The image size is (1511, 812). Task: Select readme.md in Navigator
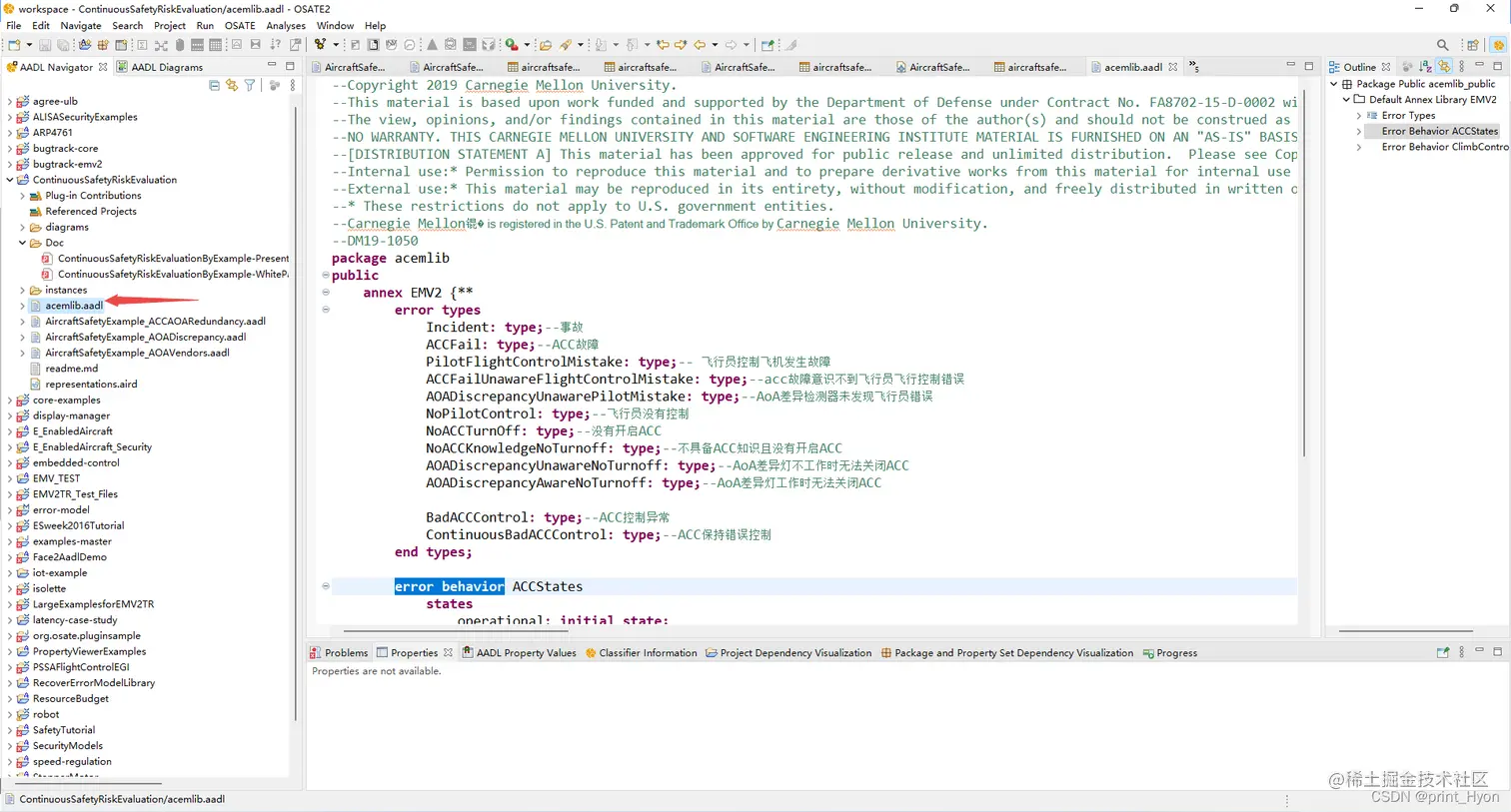pyautogui.click(x=71, y=369)
